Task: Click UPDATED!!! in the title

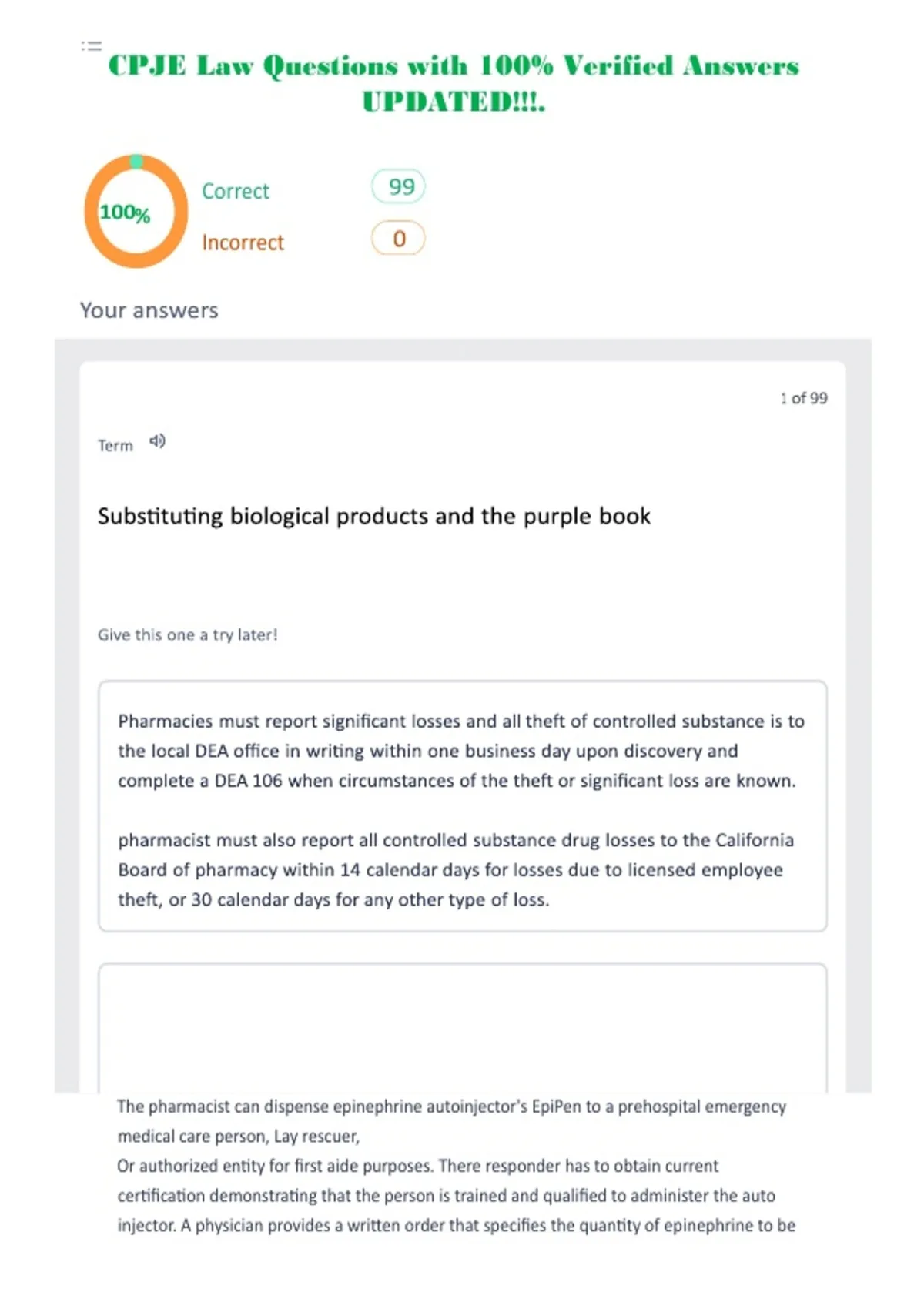Action: [x=454, y=102]
